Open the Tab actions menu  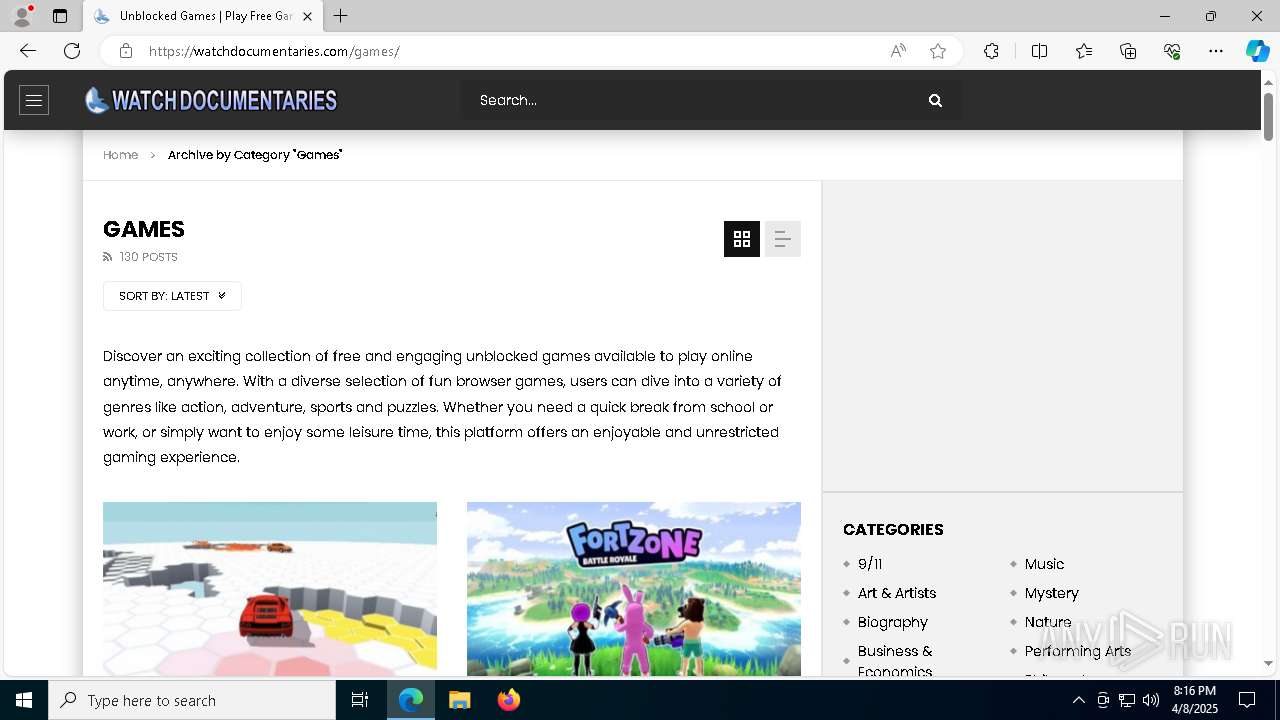60,16
